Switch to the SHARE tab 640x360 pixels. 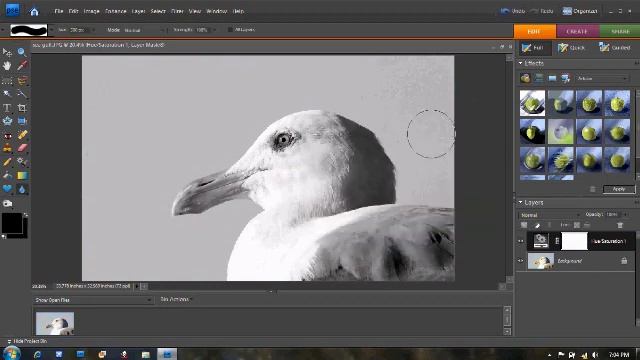[x=620, y=31]
